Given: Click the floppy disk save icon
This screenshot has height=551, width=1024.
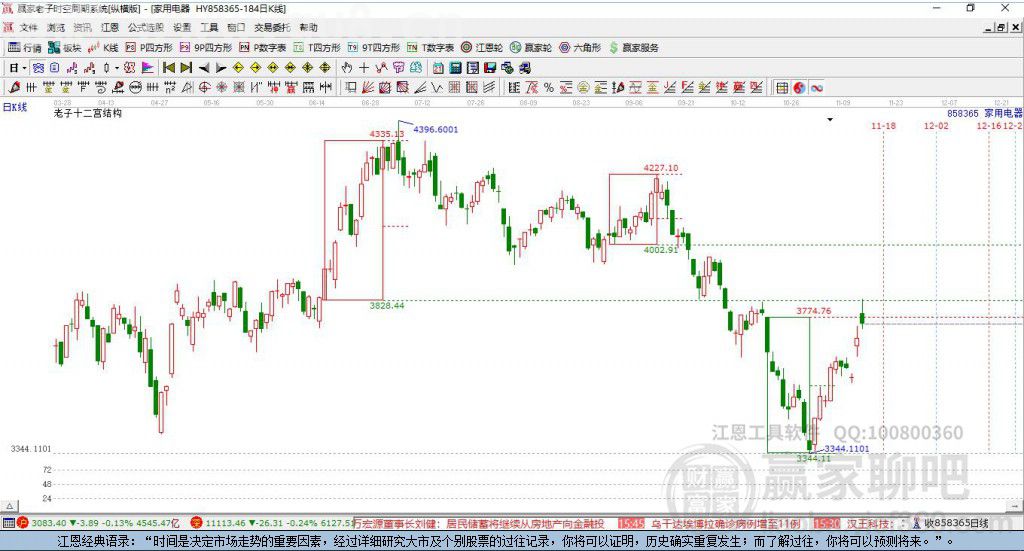Looking at the screenshot, I should [x=490, y=68].
